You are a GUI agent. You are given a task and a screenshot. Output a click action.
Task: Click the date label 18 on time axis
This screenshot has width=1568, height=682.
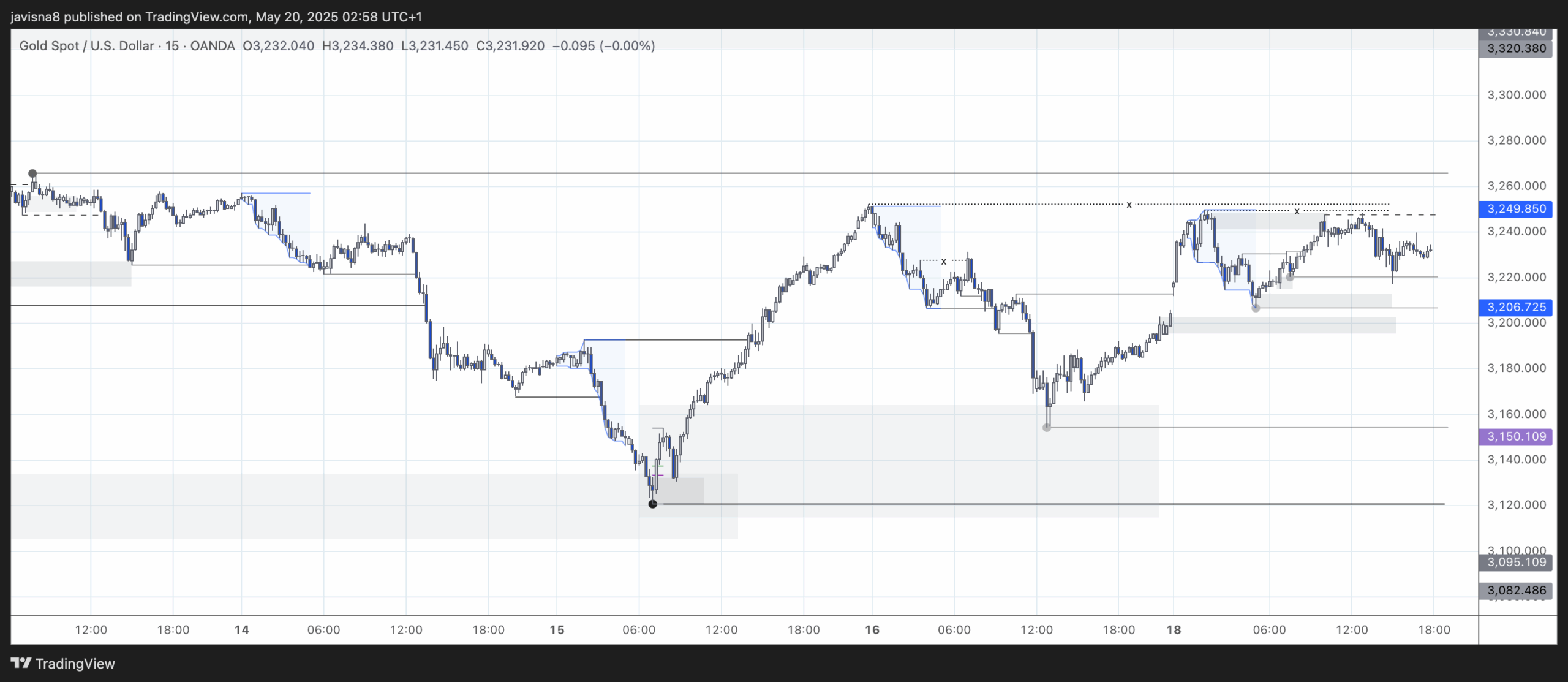coord(1173,630)
